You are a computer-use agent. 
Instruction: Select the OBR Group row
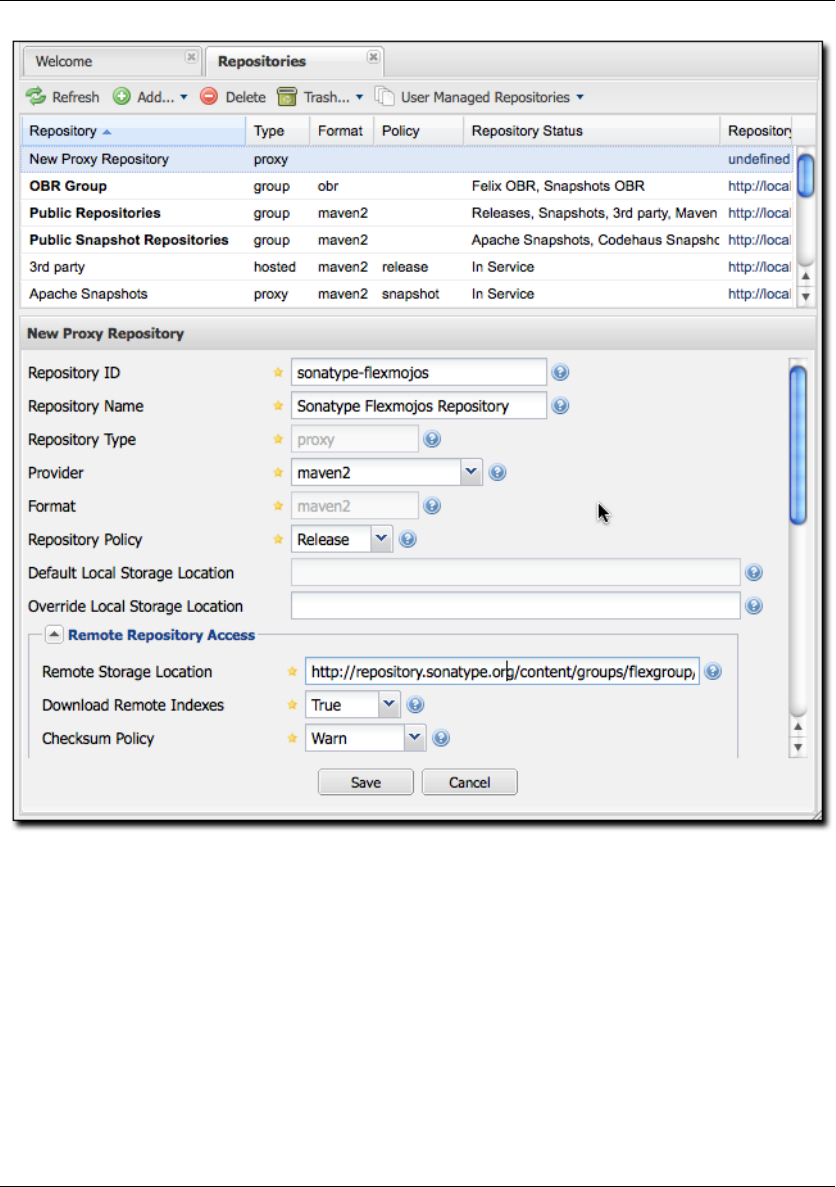click(x=407, y=186)
